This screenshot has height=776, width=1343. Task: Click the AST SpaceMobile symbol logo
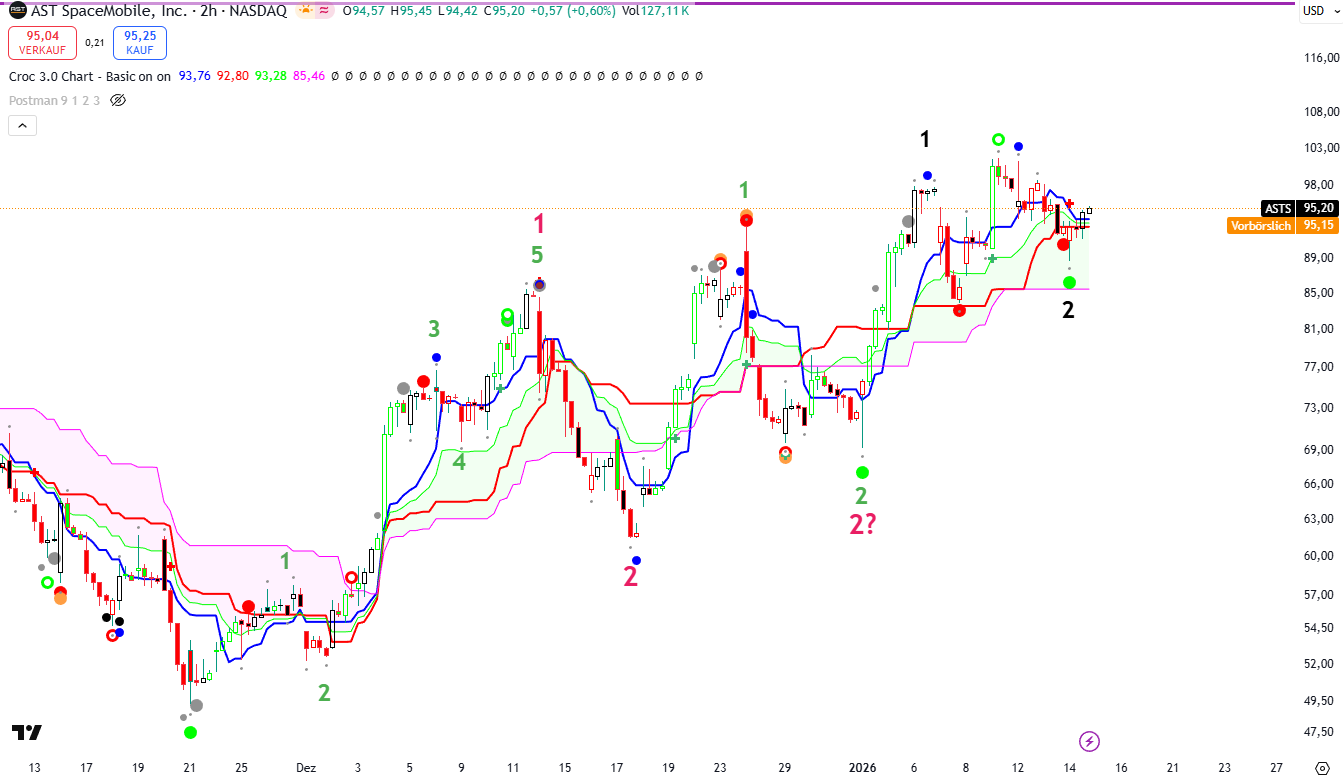(x=18, y=11)
